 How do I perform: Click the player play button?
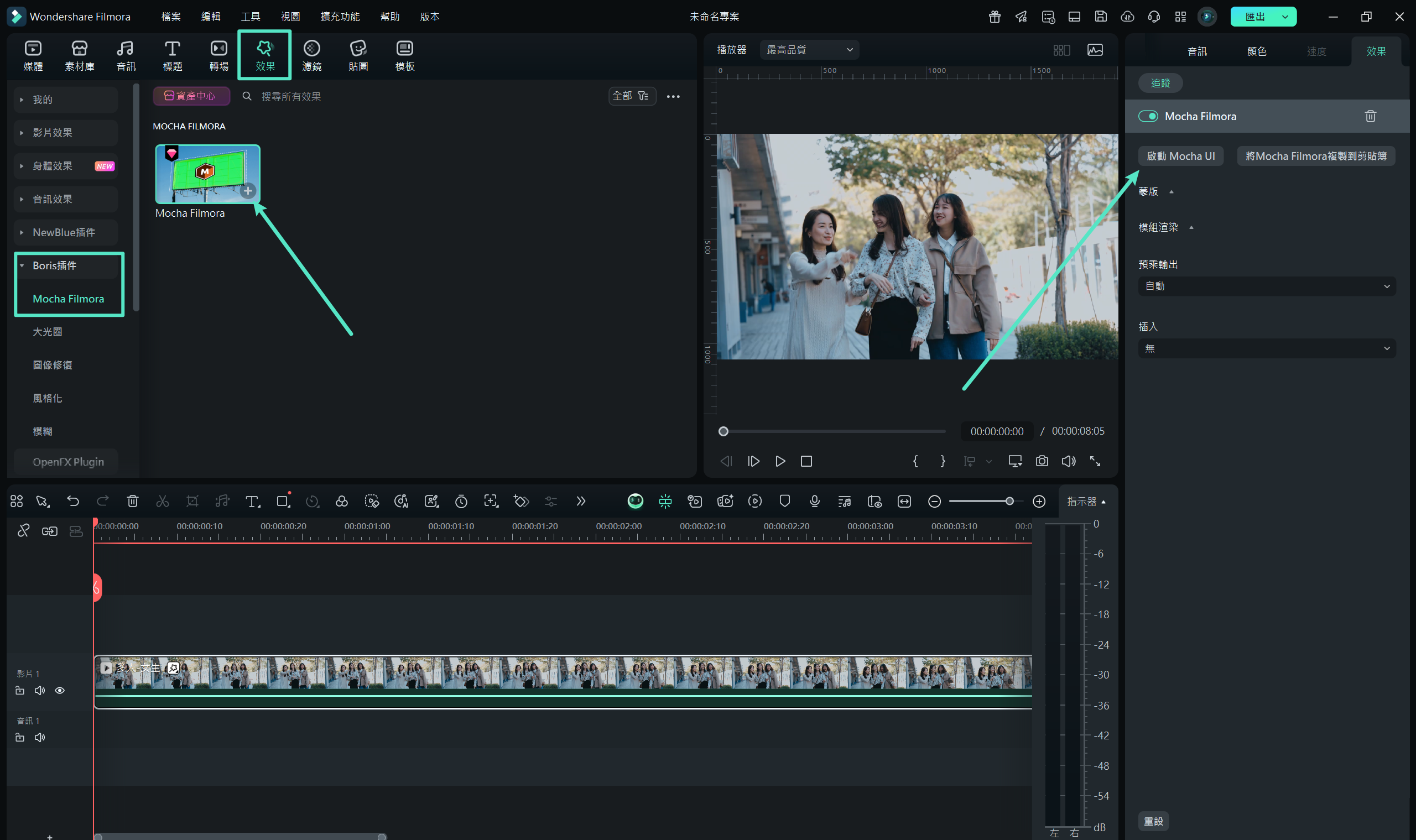click(x=780, y=461)
